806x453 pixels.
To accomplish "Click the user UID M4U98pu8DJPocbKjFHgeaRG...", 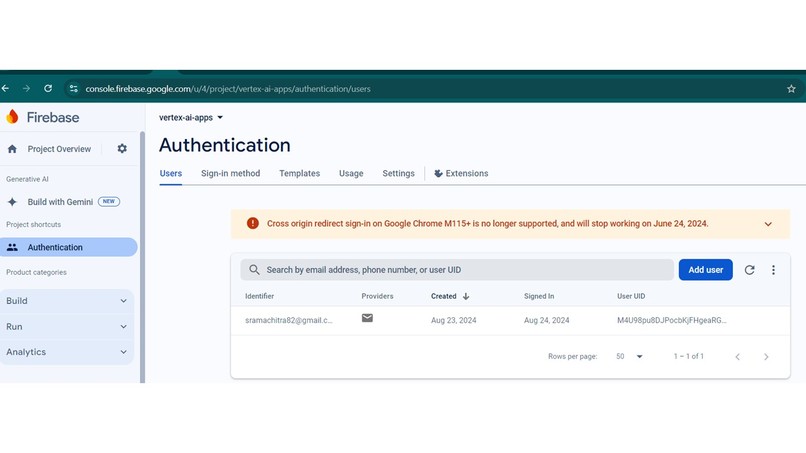I will [672, 320].
